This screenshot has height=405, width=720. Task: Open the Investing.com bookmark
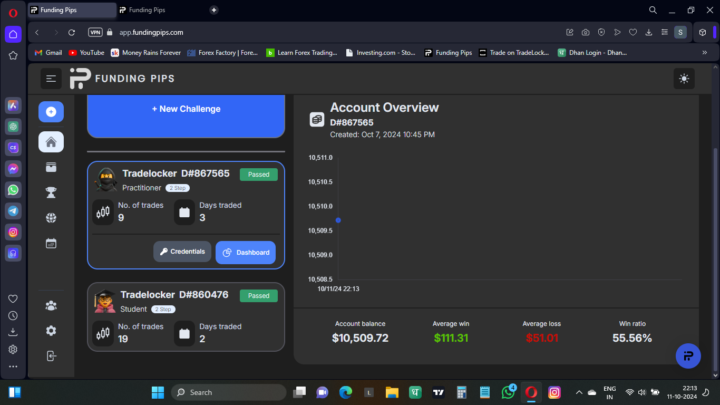point(381,53)
